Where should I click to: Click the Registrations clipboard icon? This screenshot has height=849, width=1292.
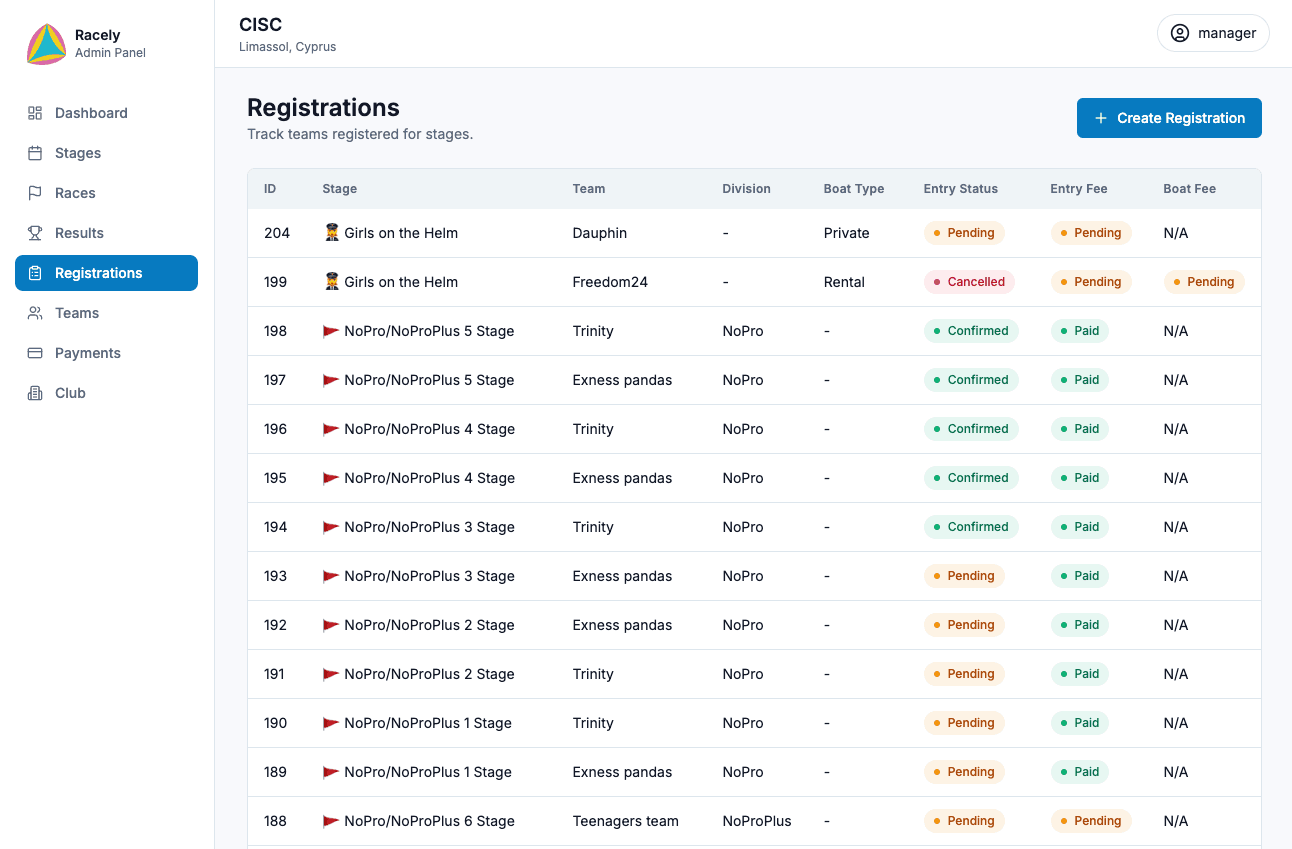(36, 273)
